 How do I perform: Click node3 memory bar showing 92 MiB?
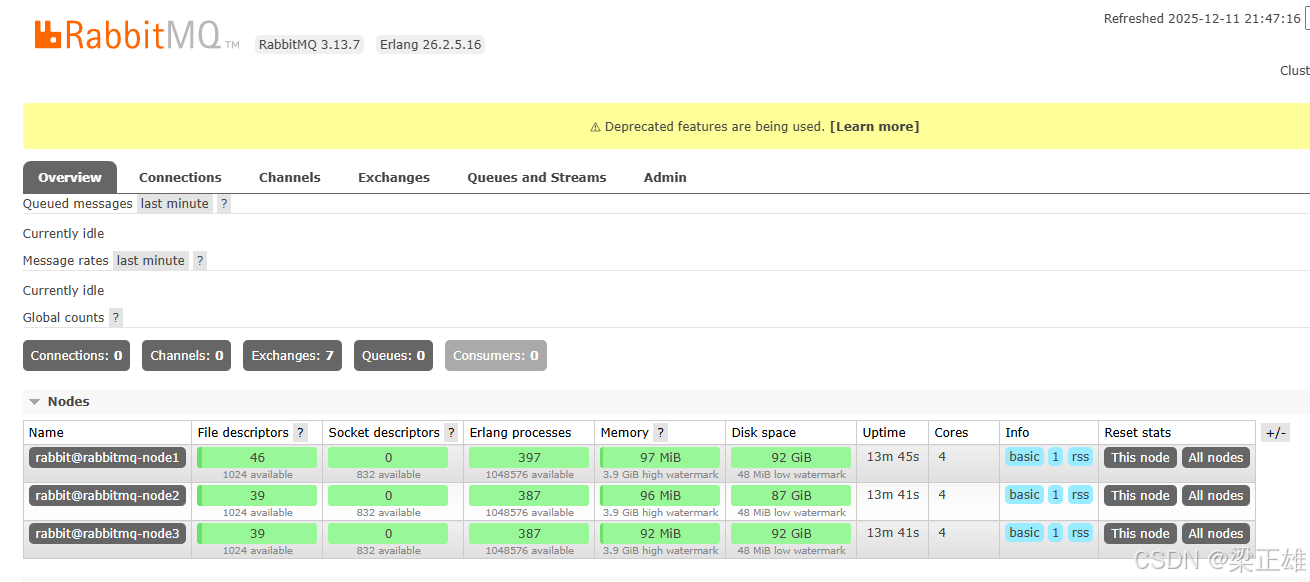[x=660, y=533]
